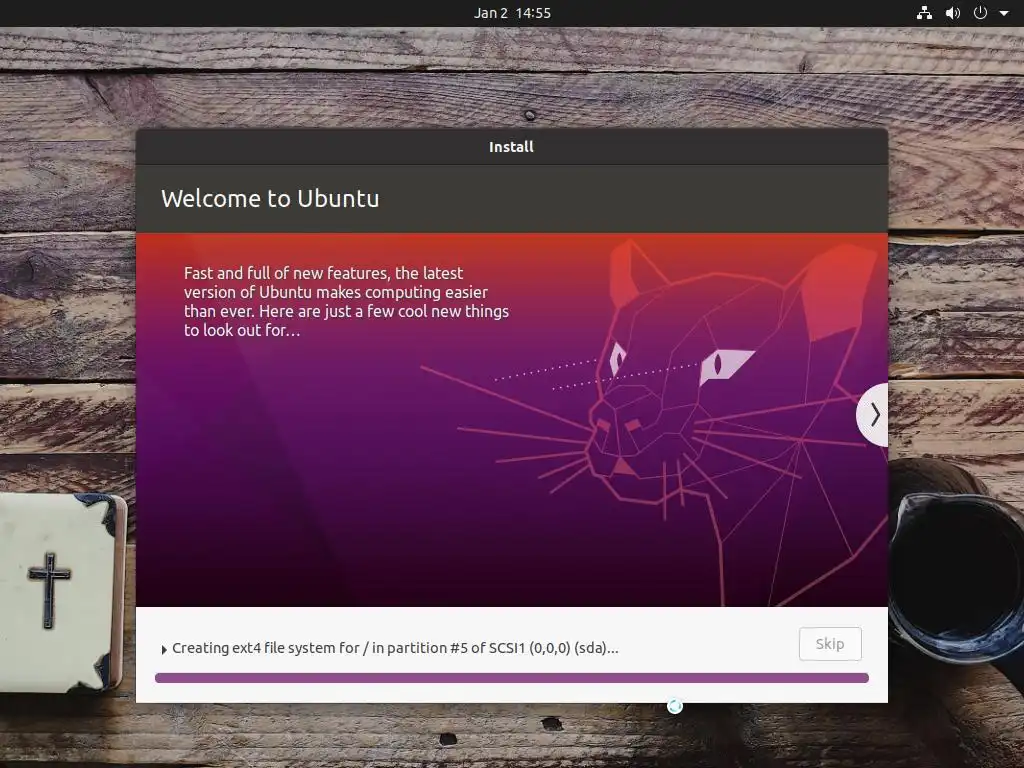Viewport: 1024px width, 768px height.
Task: Skip the current installation step
Action: point(830,644)
